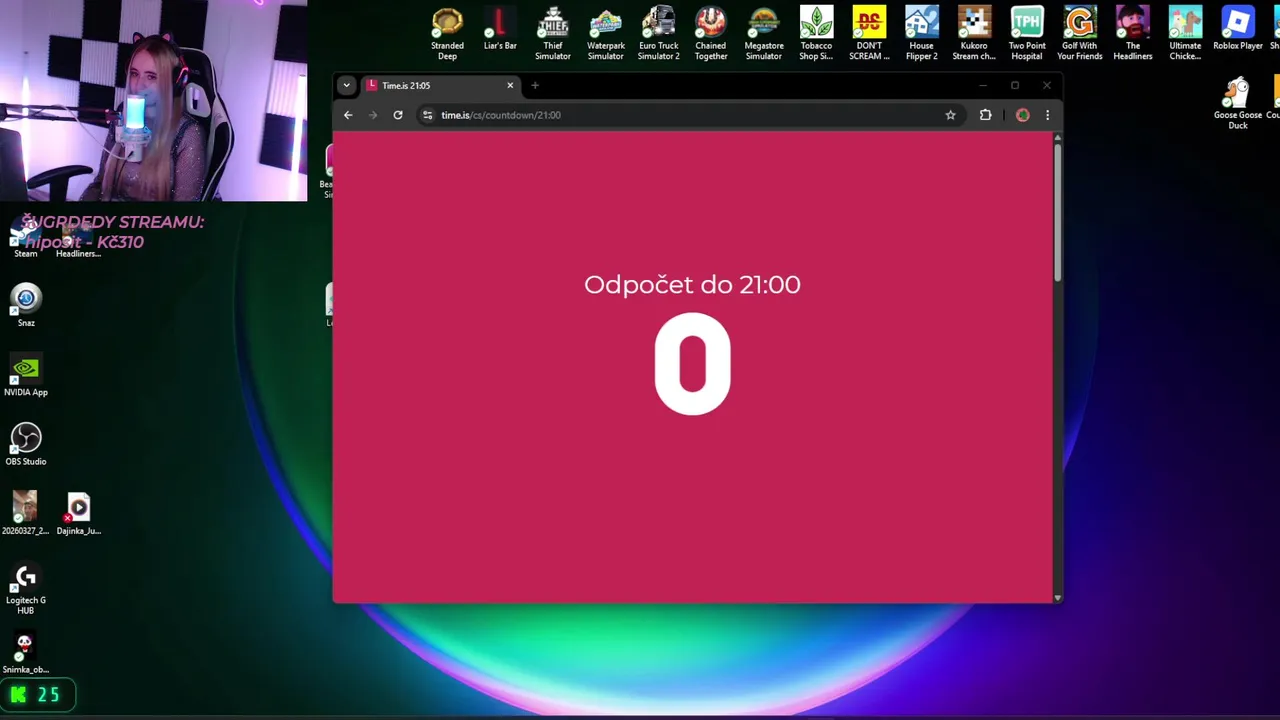This screenshot has width=1280, height=720.
Task: Open Goose Goose Duck desktop icon
Action: point(1238,103)
